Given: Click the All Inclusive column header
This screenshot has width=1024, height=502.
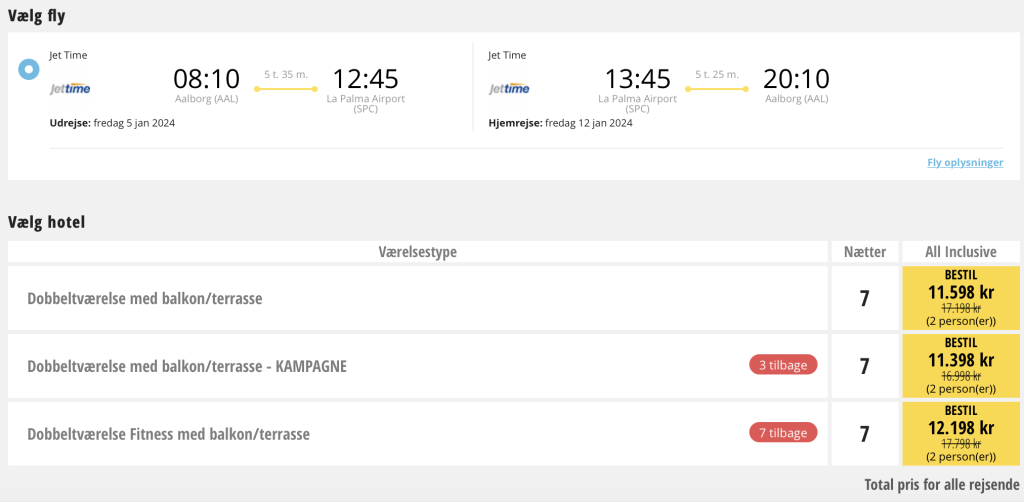Looking at the screenshot, I should coord(961,251).
